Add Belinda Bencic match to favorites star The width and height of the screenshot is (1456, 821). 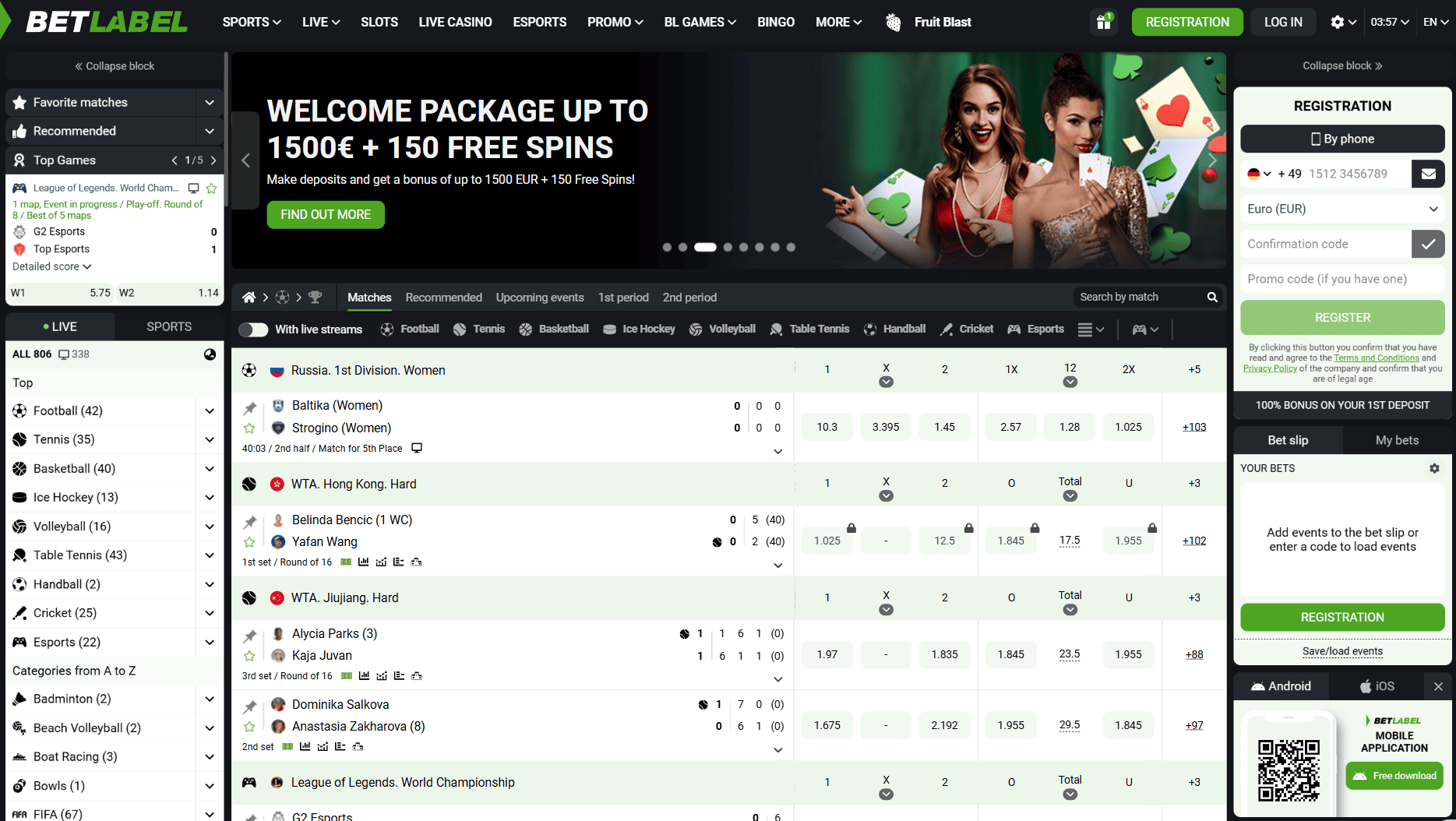pos(249,542)
